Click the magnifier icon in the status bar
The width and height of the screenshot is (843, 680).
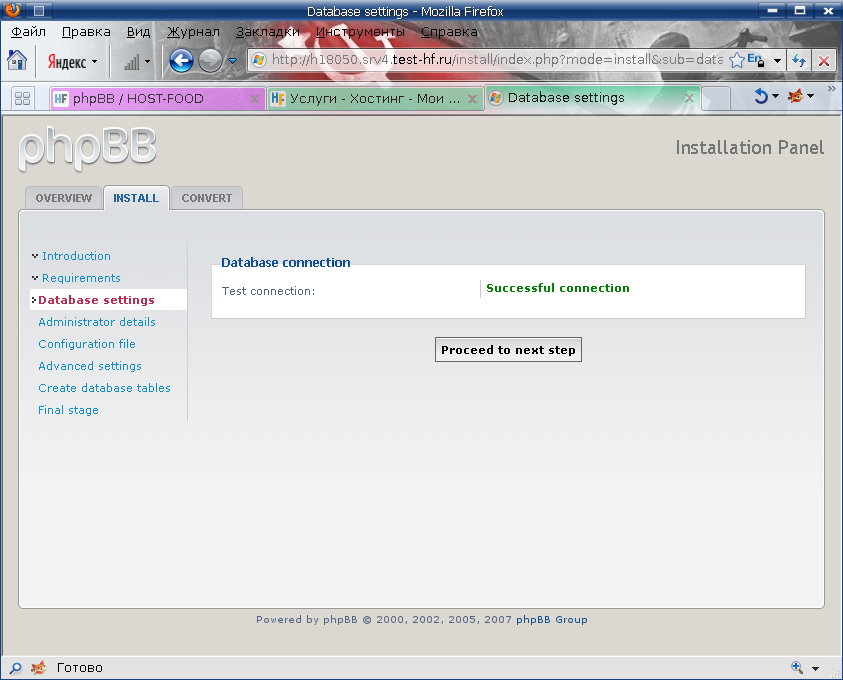pyautogui.click(x=15, y=667)
